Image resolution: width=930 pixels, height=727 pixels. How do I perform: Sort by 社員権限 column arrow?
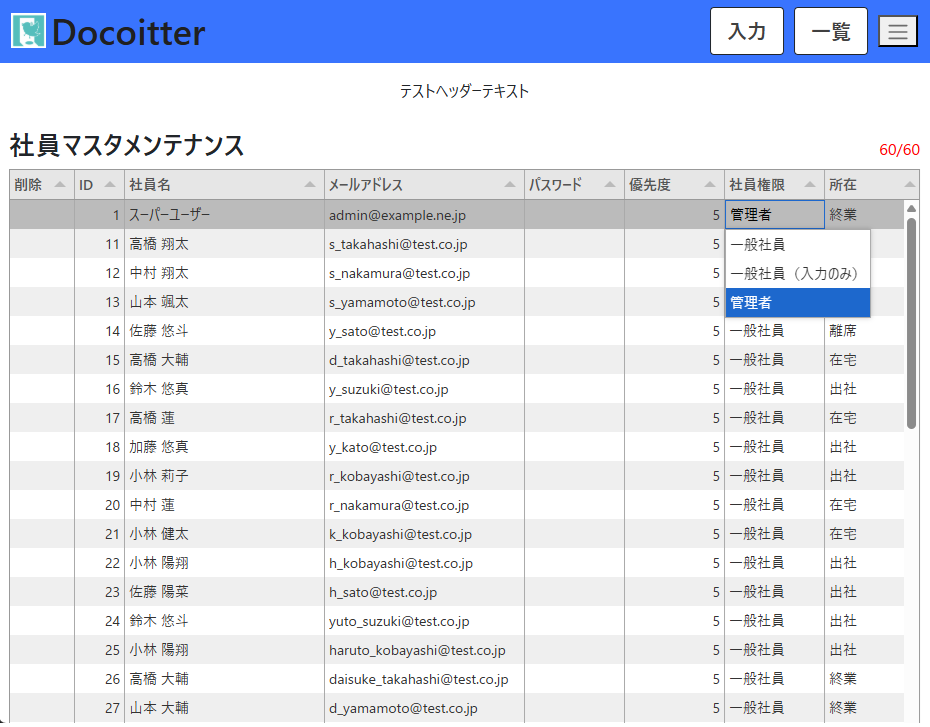click(809, 185)
